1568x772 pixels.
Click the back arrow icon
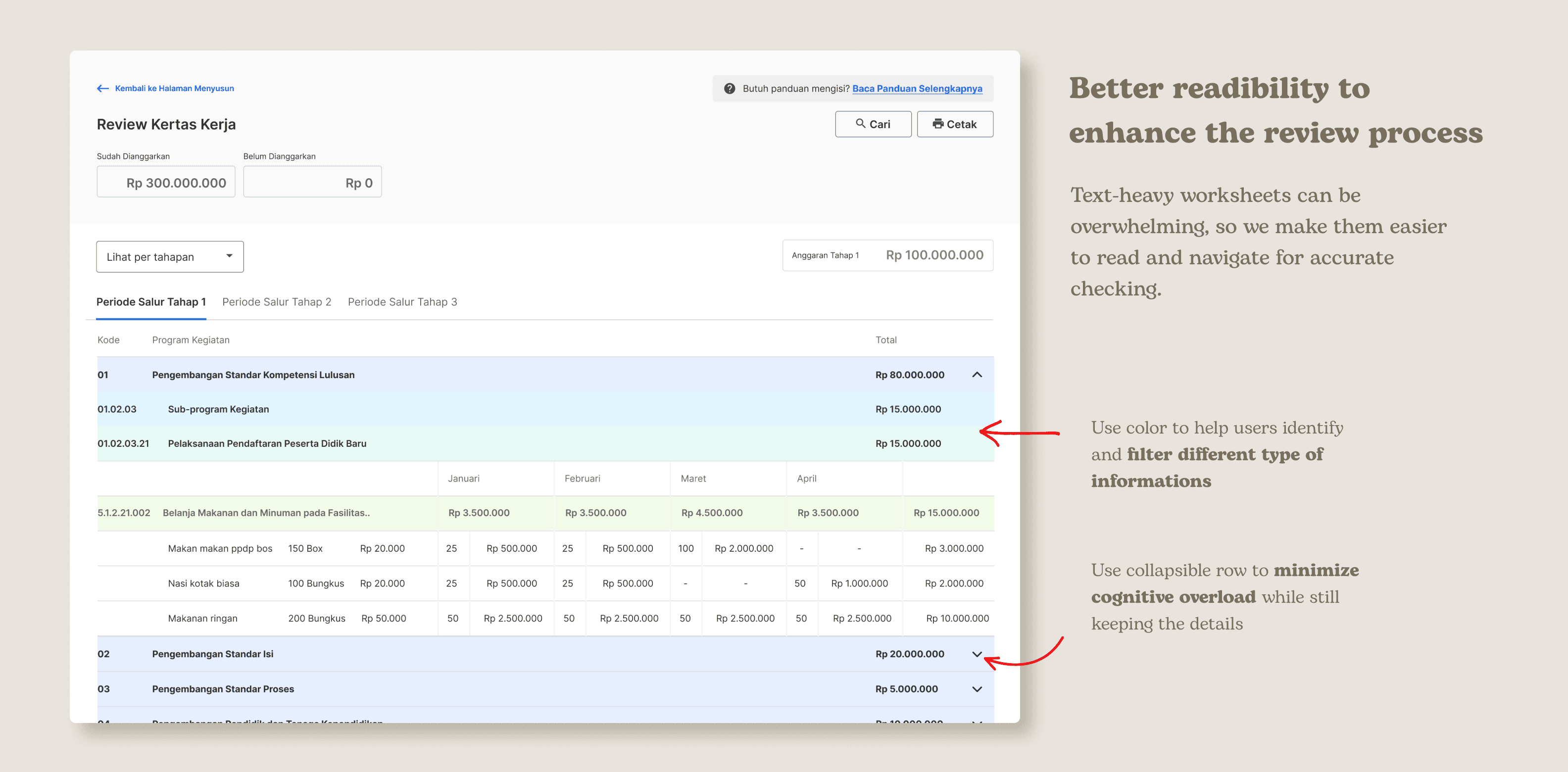[102, 88]
